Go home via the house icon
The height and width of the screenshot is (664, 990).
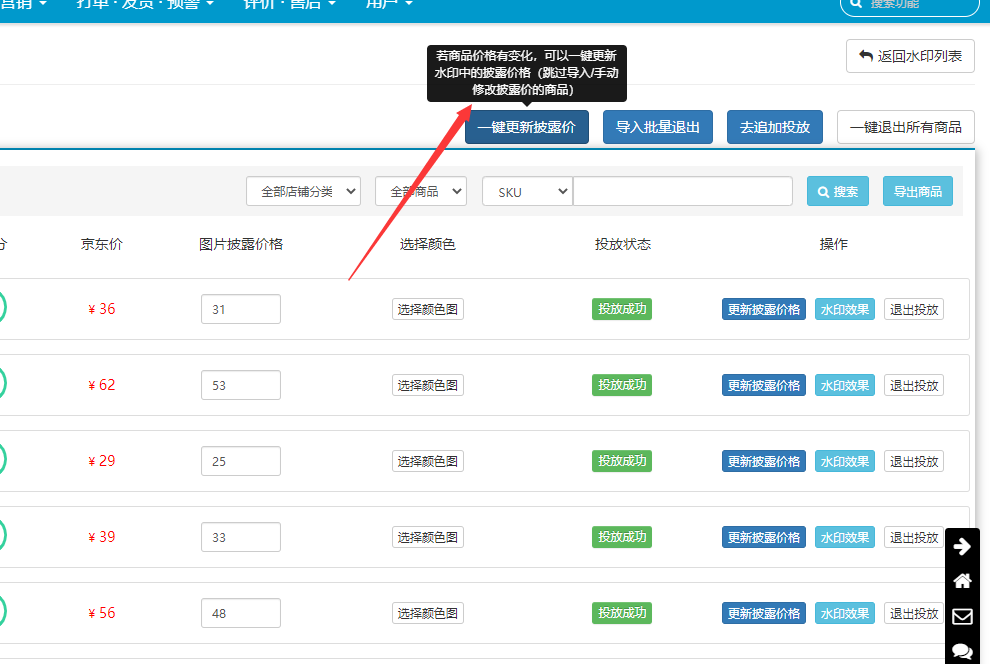click(962, 581)
